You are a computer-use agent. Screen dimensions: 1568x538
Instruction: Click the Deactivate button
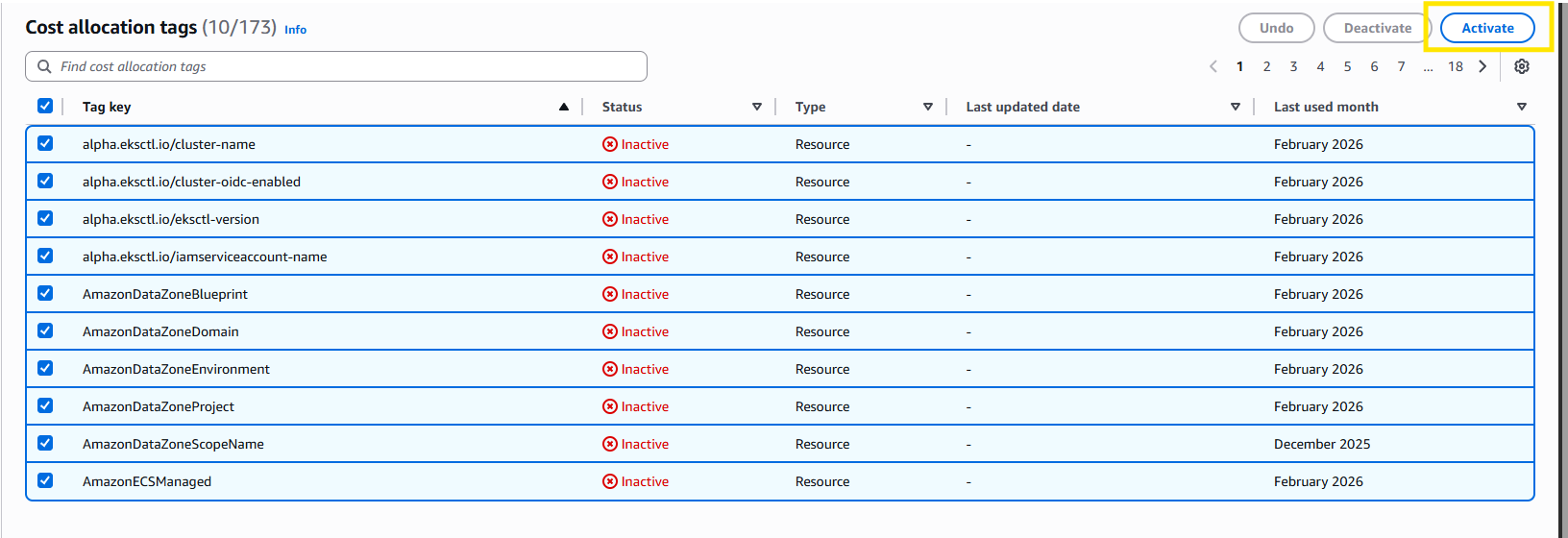click(1378, 28)
